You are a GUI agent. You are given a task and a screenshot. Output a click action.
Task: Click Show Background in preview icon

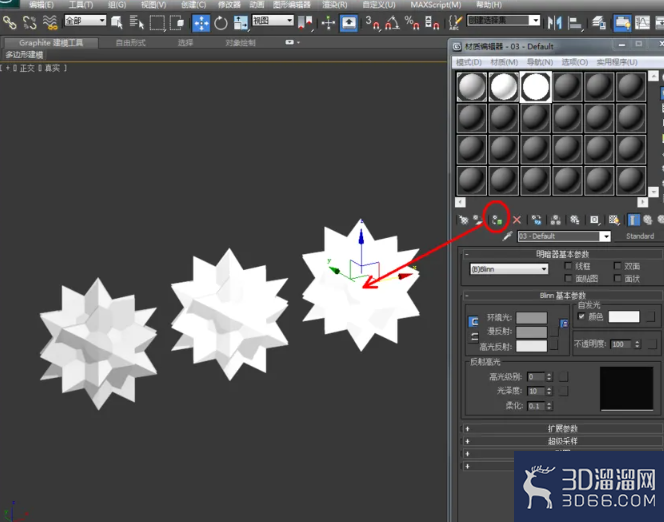[x=614, y=220]
